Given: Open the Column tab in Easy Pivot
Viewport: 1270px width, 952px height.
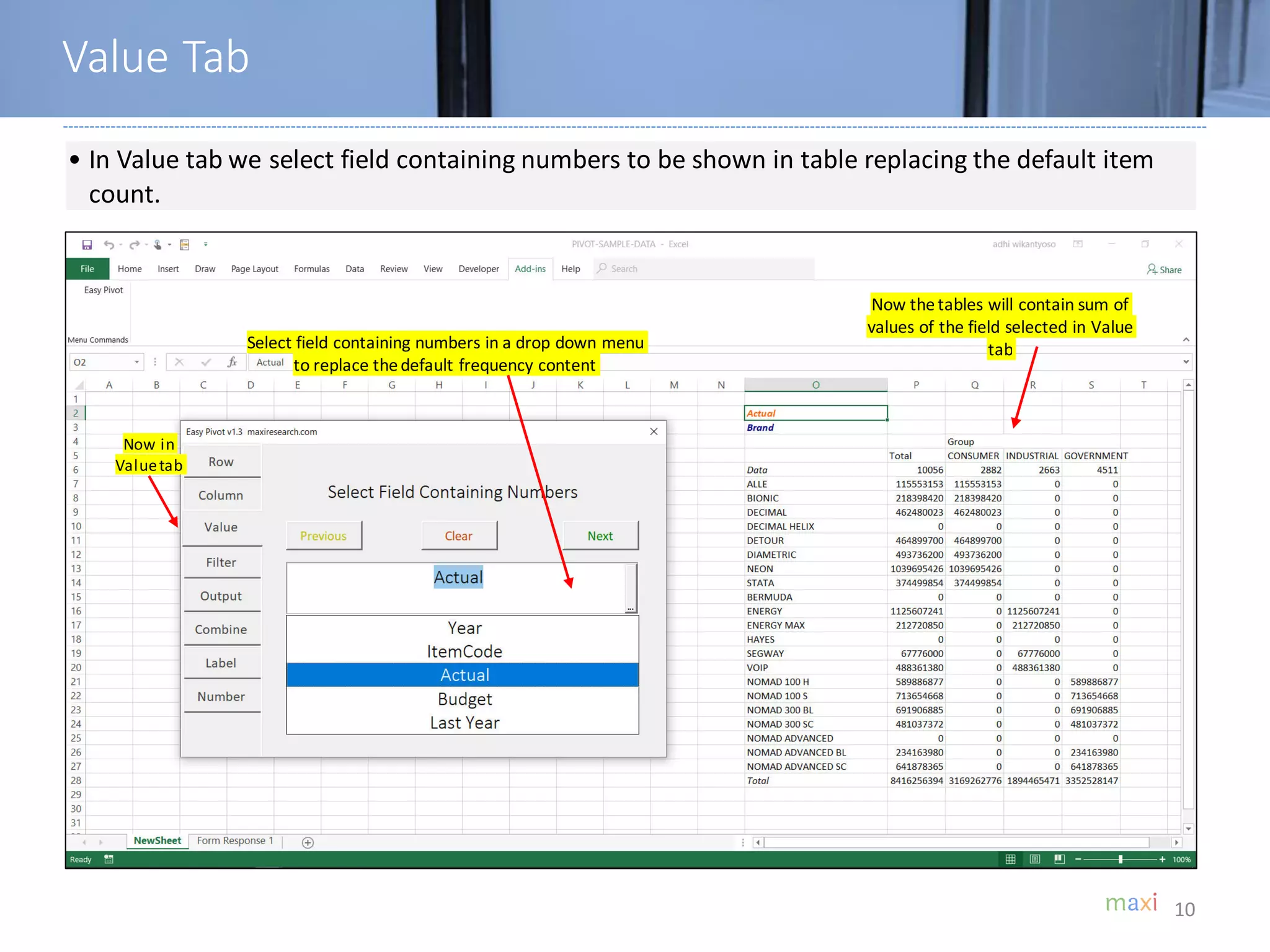Looking at the screenshot, I should point(221,495).
